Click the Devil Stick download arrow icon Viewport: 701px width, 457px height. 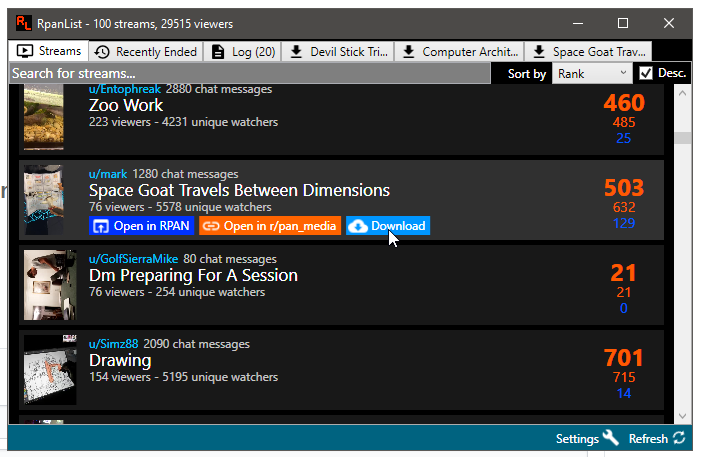(x=296, y=51)
